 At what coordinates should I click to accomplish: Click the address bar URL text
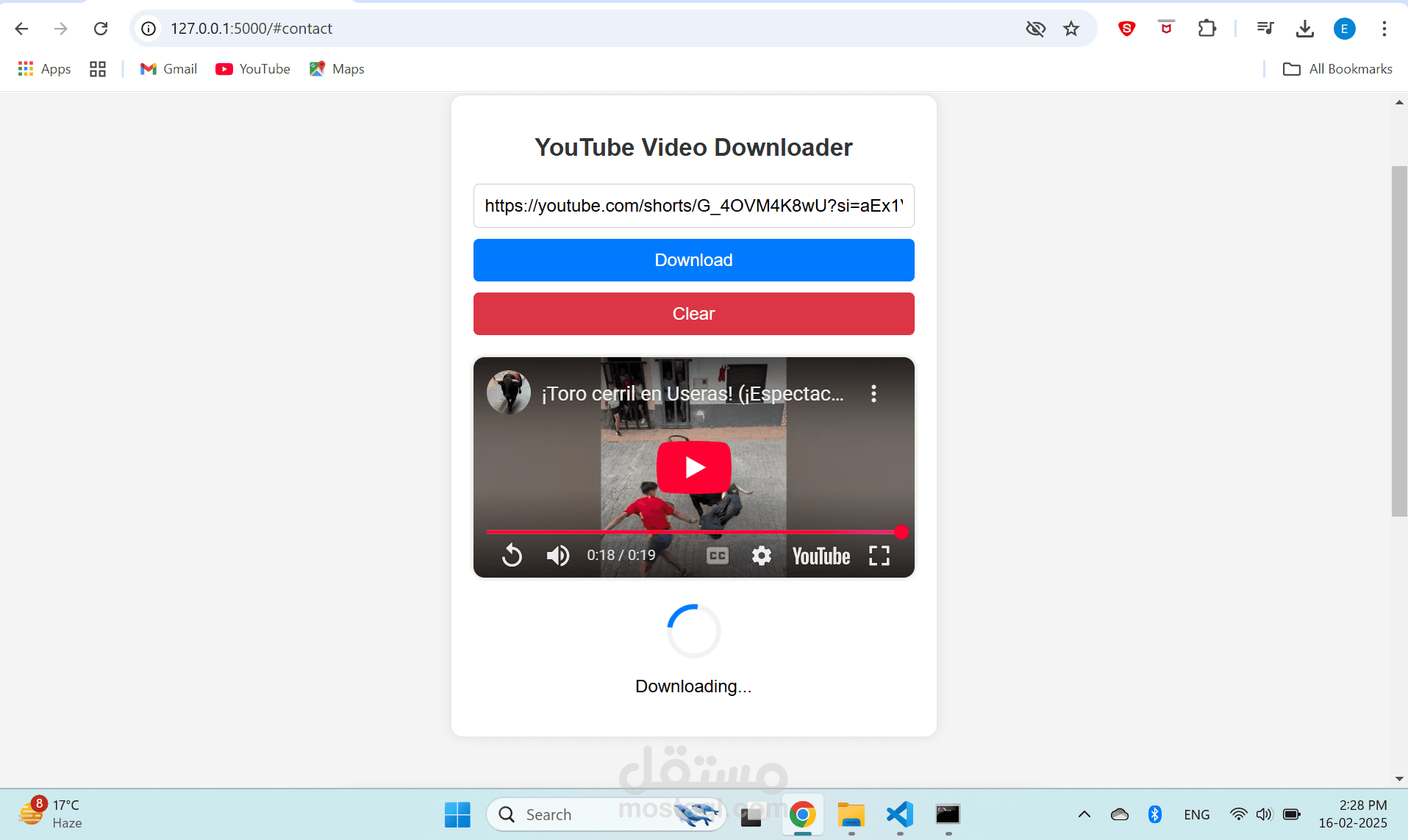tap(251, 29)
